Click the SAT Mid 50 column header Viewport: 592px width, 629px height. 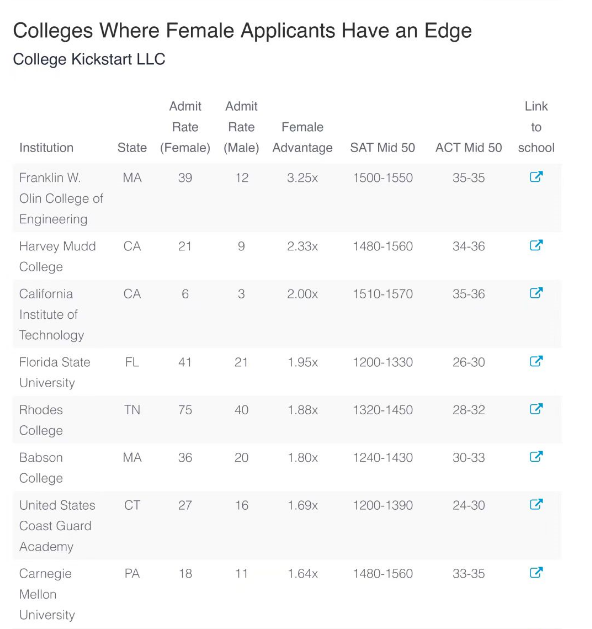point(383,148)
